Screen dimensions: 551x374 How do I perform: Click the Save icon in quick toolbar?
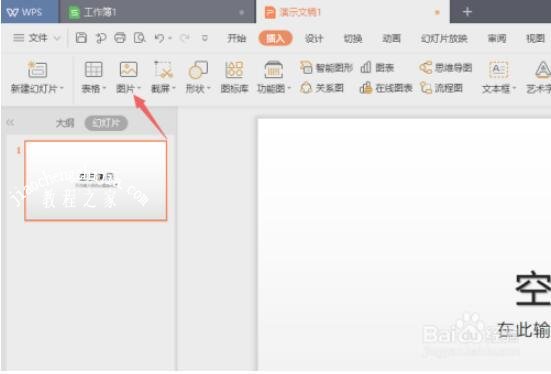click(81, 38)
